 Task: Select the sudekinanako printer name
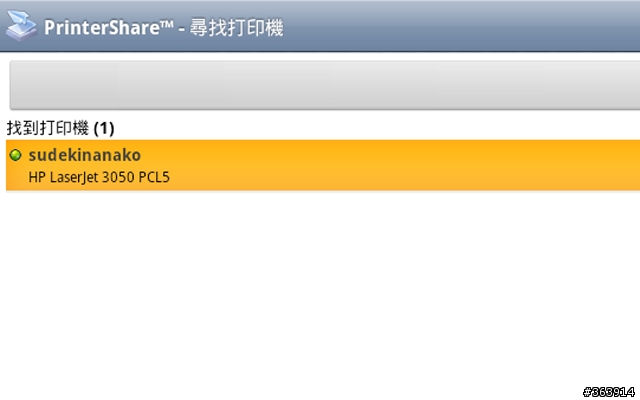85,155
